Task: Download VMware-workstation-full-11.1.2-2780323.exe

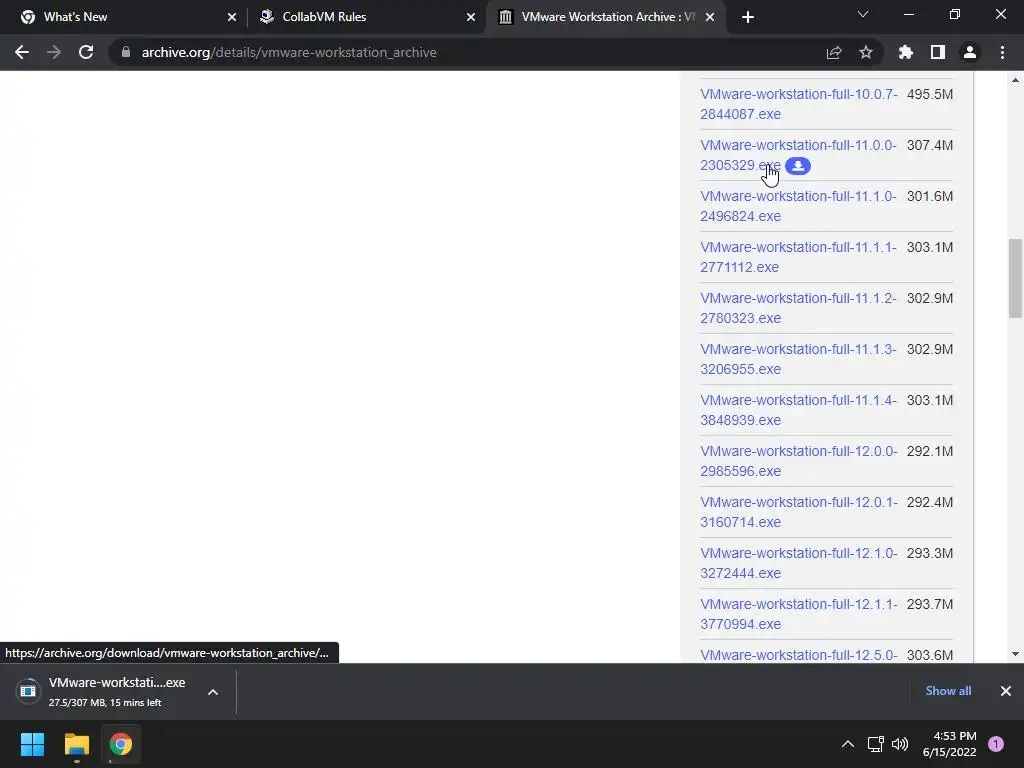Action: click(x=798, y=308)
